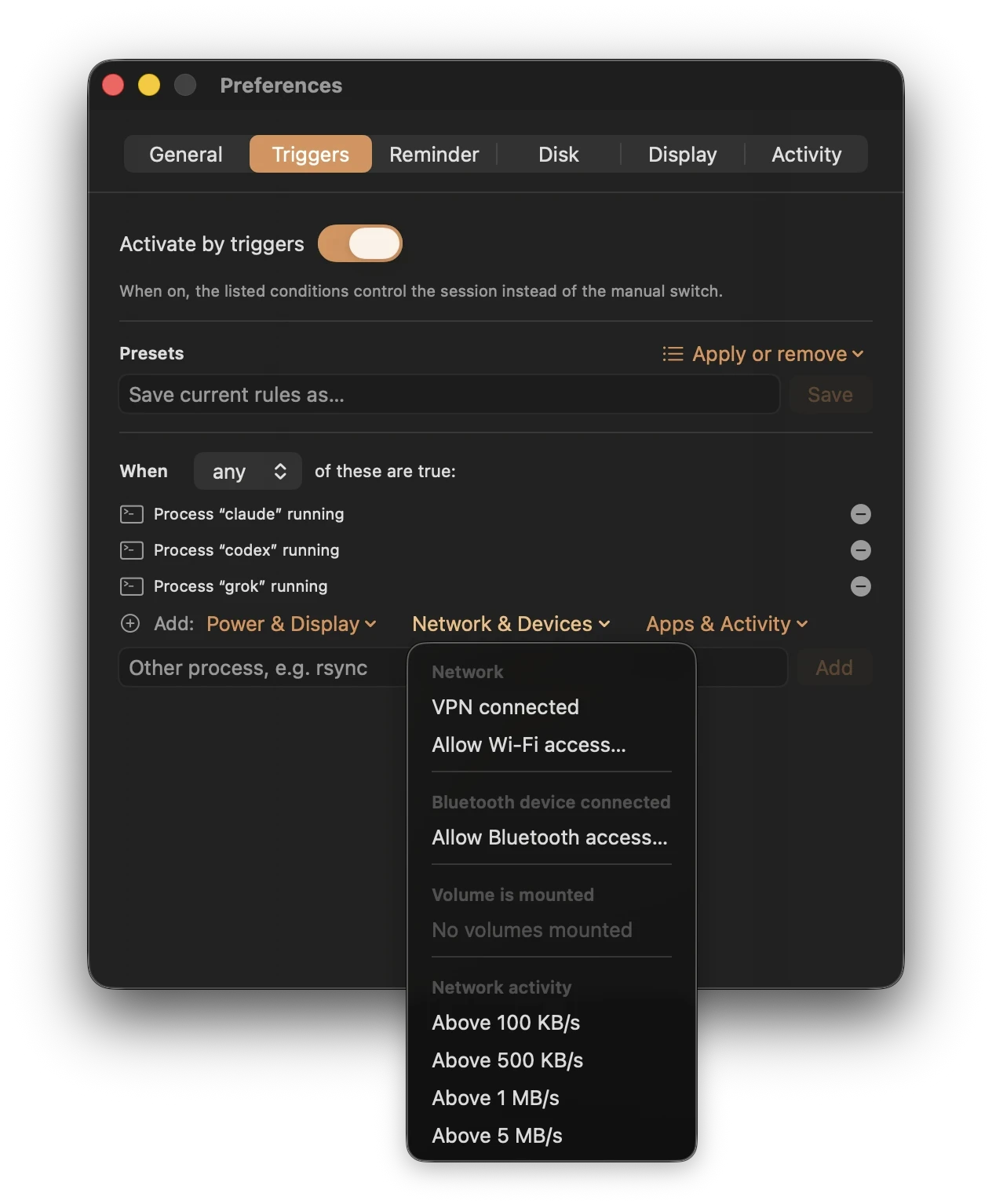This screenshot has height=1204, width=992.
Task: Choose Above 500 KB/s network activity
Action: pyautogui.click(x=552, y=1060)
